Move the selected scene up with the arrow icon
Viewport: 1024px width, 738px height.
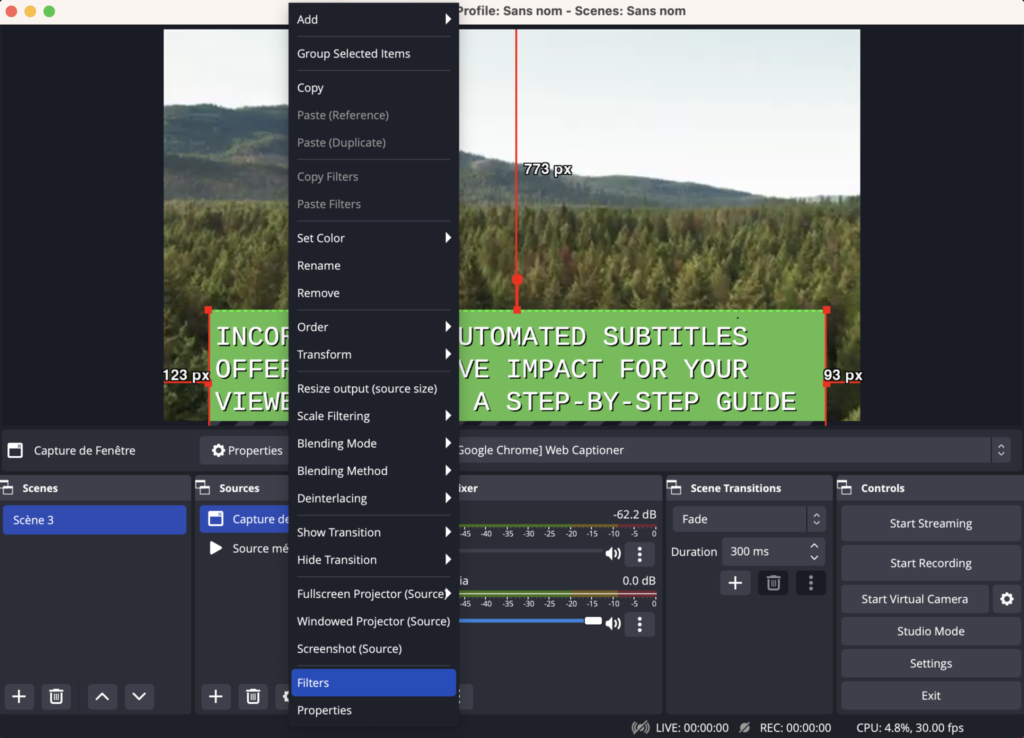pos(101,696)
